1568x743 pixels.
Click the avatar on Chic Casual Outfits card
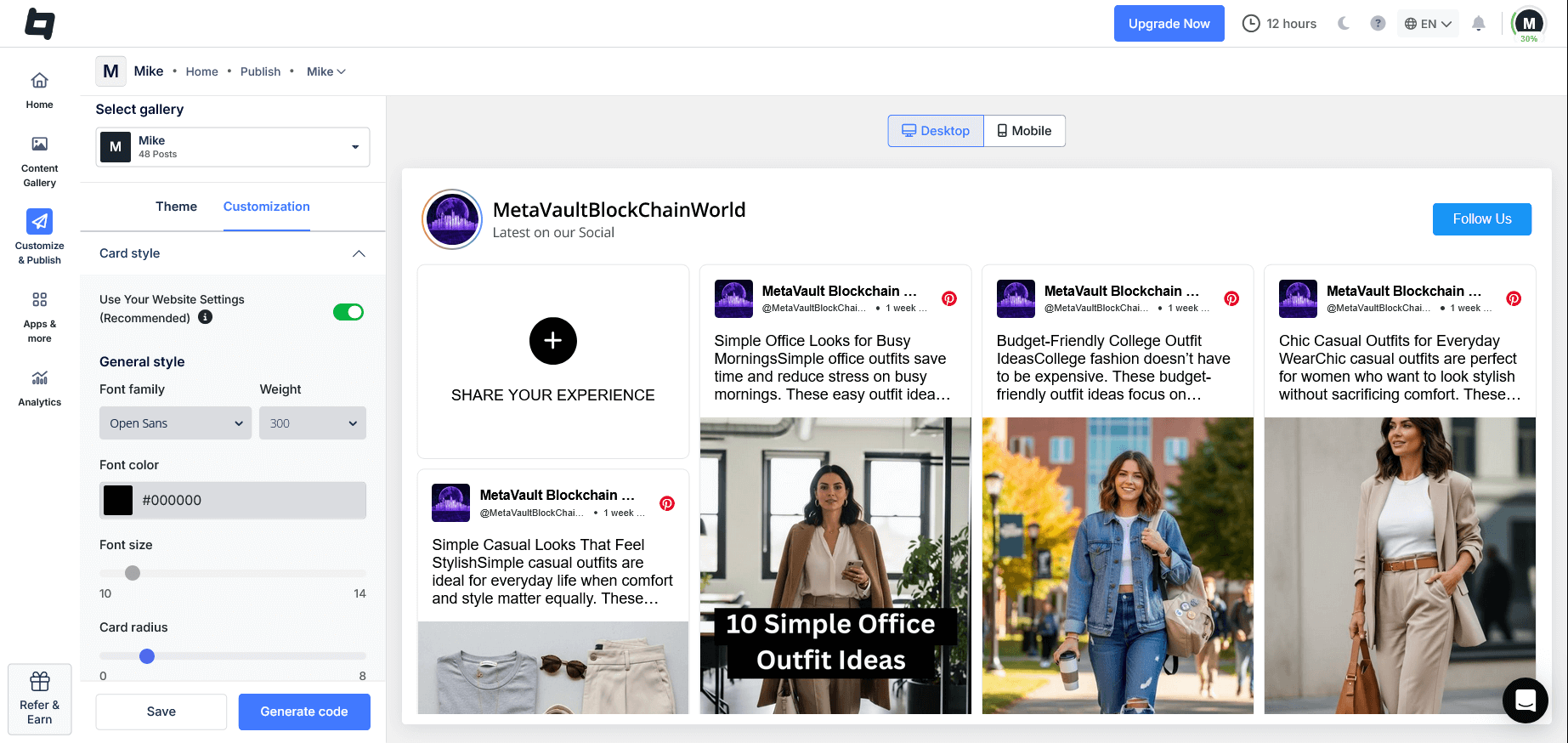click(1298, 298)
